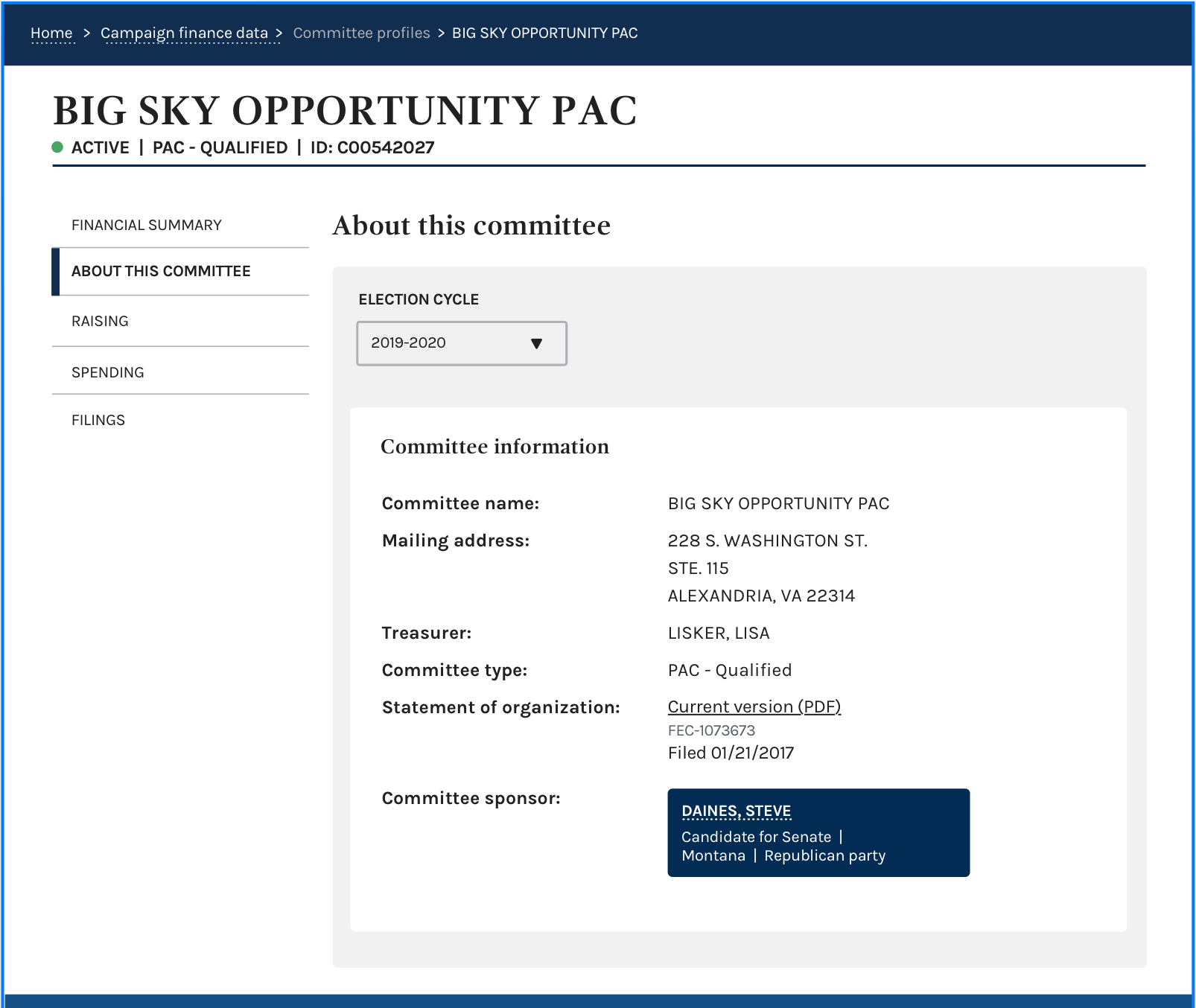
Task: Click the Committee name value text
Action: point(779,503)
